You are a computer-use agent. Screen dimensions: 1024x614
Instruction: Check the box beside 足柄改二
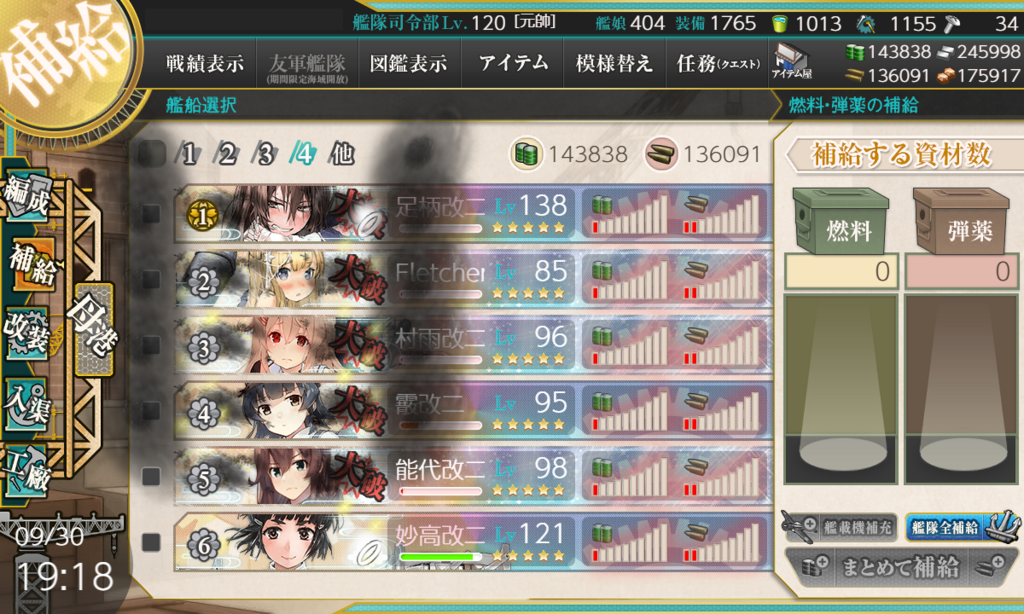tap(151, 214)
